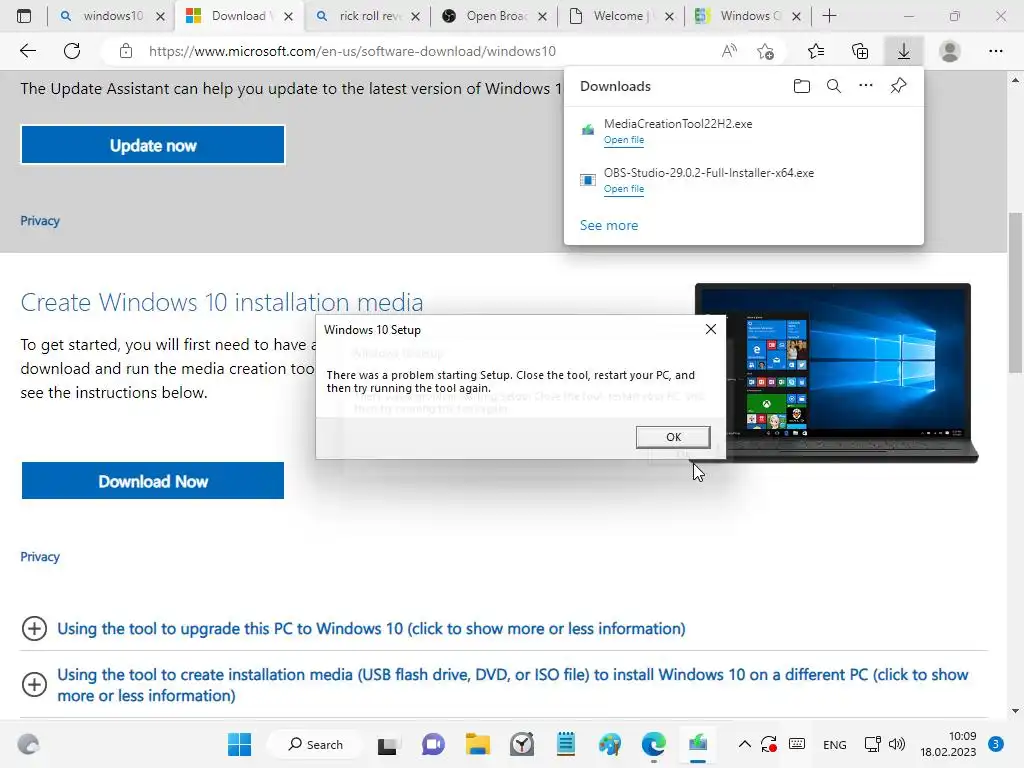Screen dimensions: 1024x768
Task: Expand upgrade this PC to Windows 10 section
Action: pyautogui.click(x=371, y=628)
